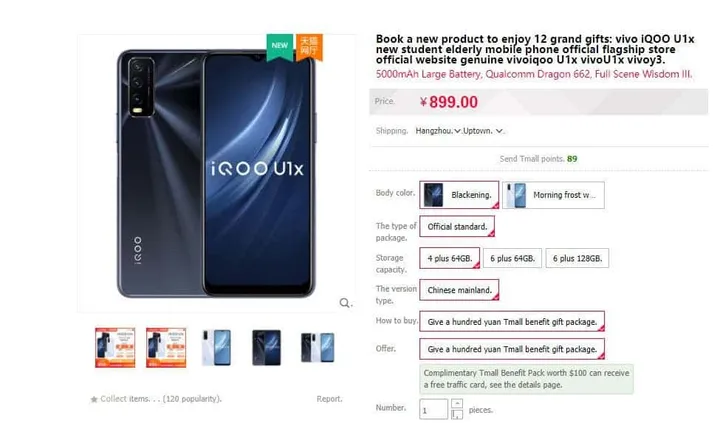Click the orange Tmall badge beside NEW
Screen dimensions: 720x423
309,46
